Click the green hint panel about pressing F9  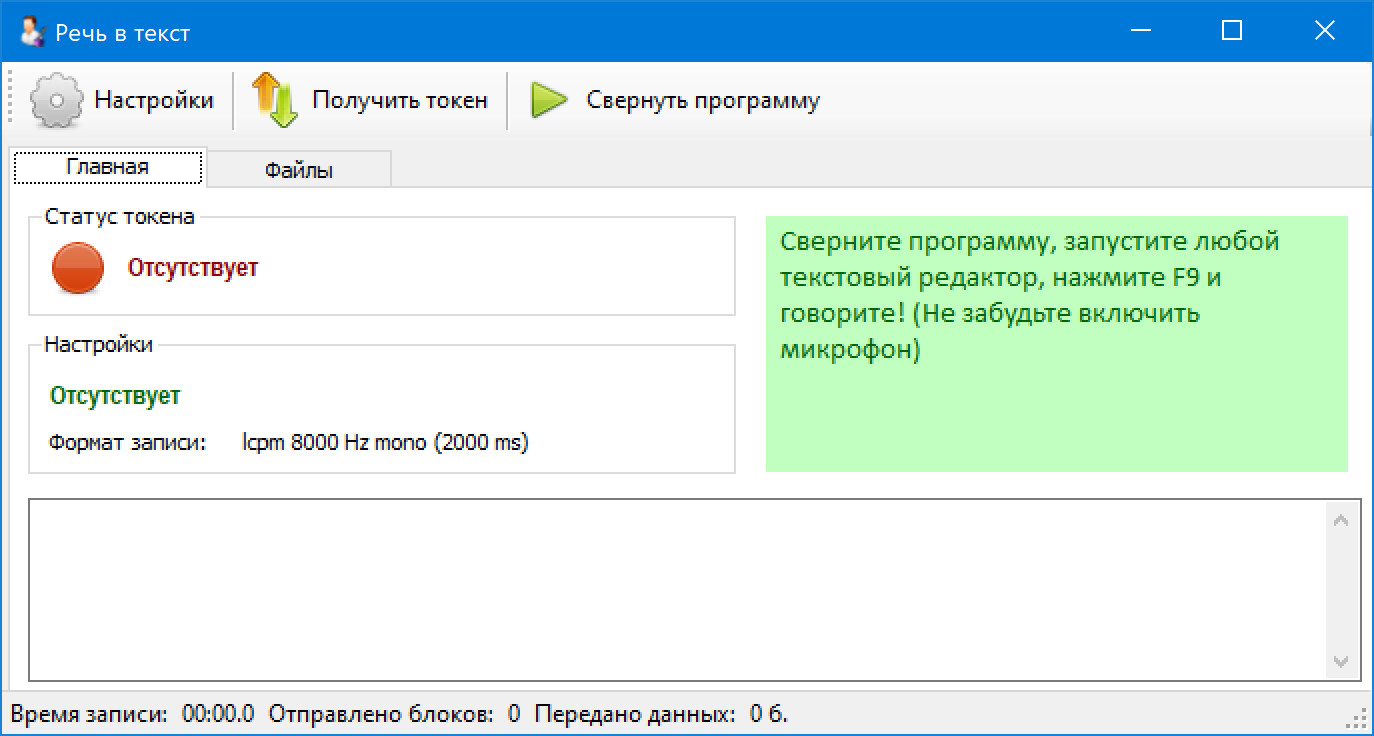1057,344
